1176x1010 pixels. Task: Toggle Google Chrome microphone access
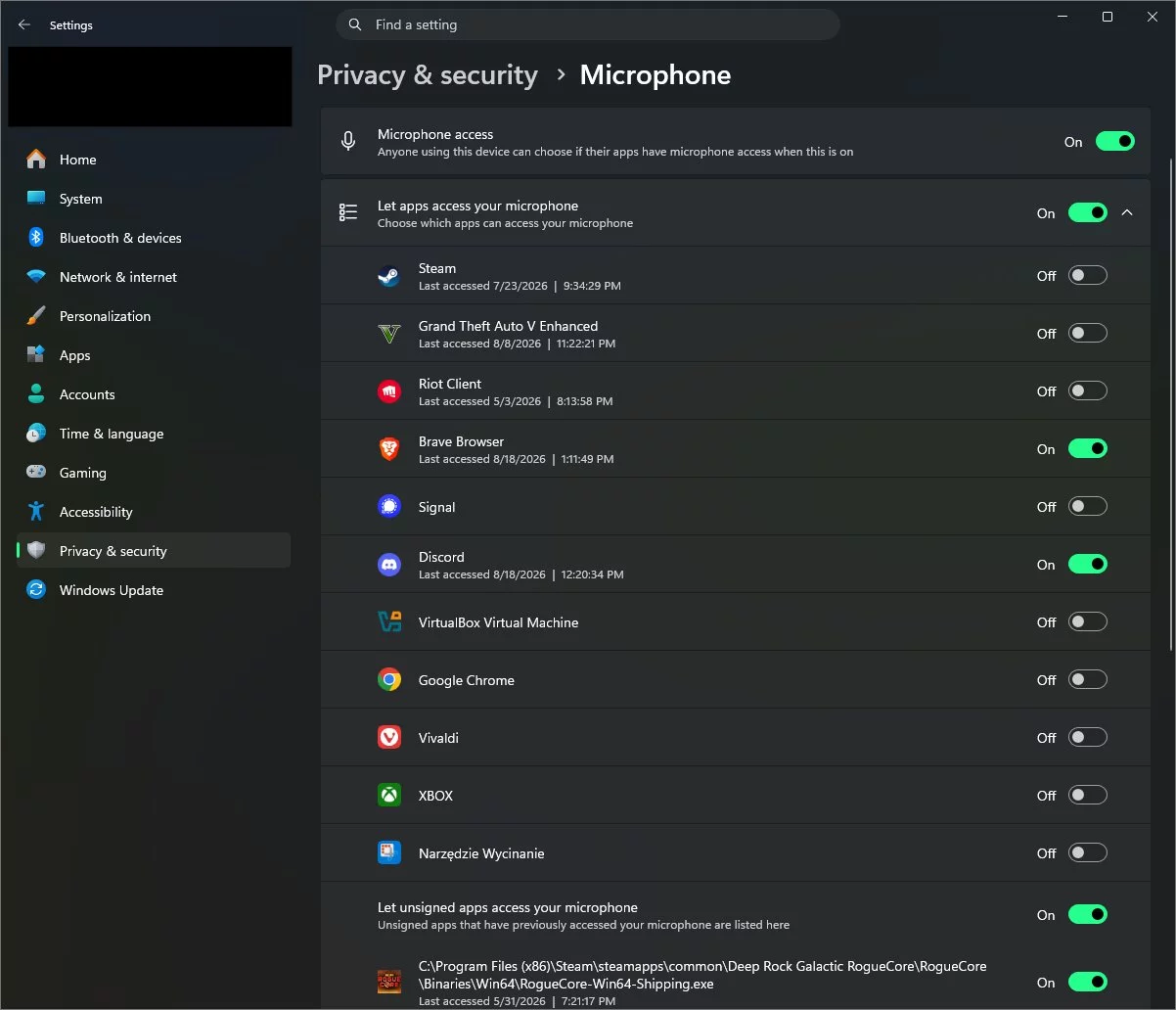tap(1087, 680)
